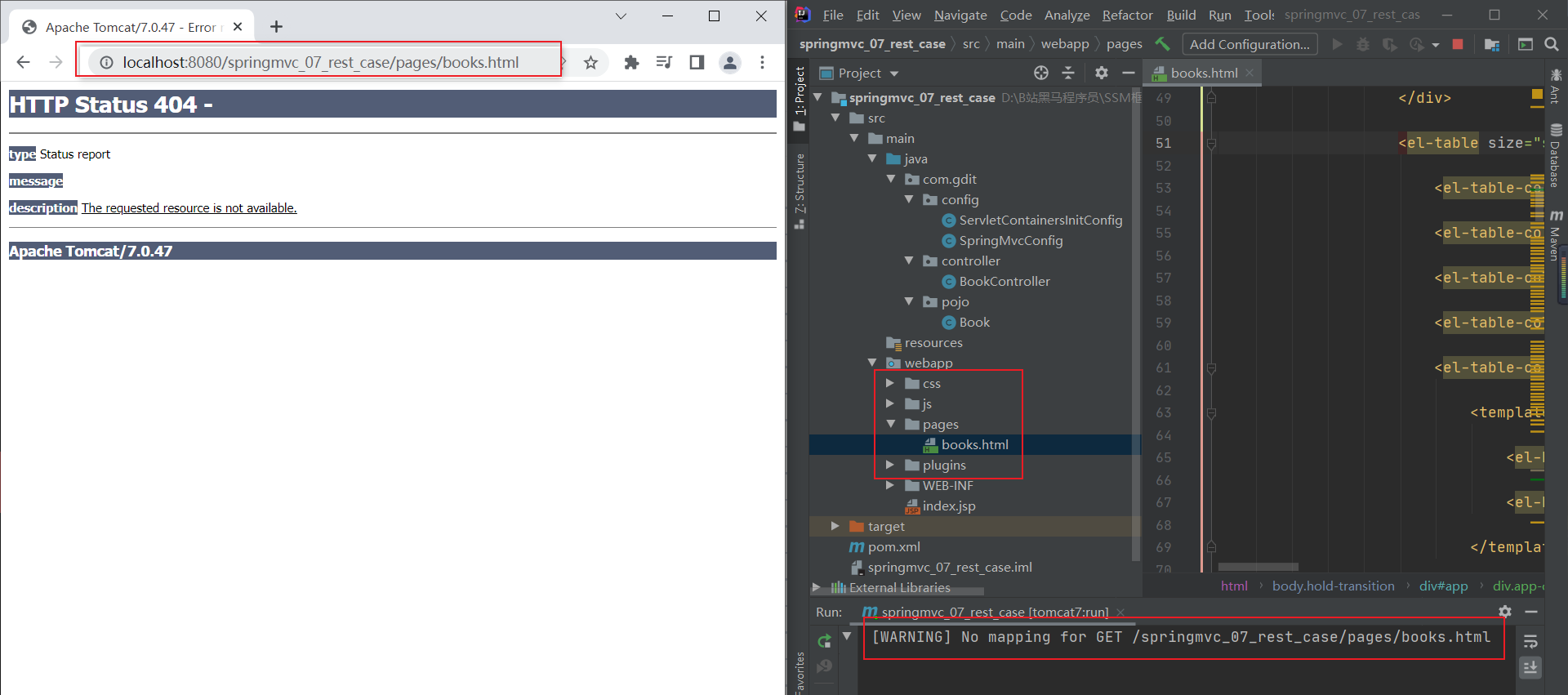1568x695 pixels.
Task: Click Add Configuration button
Action: (1249, 44)
